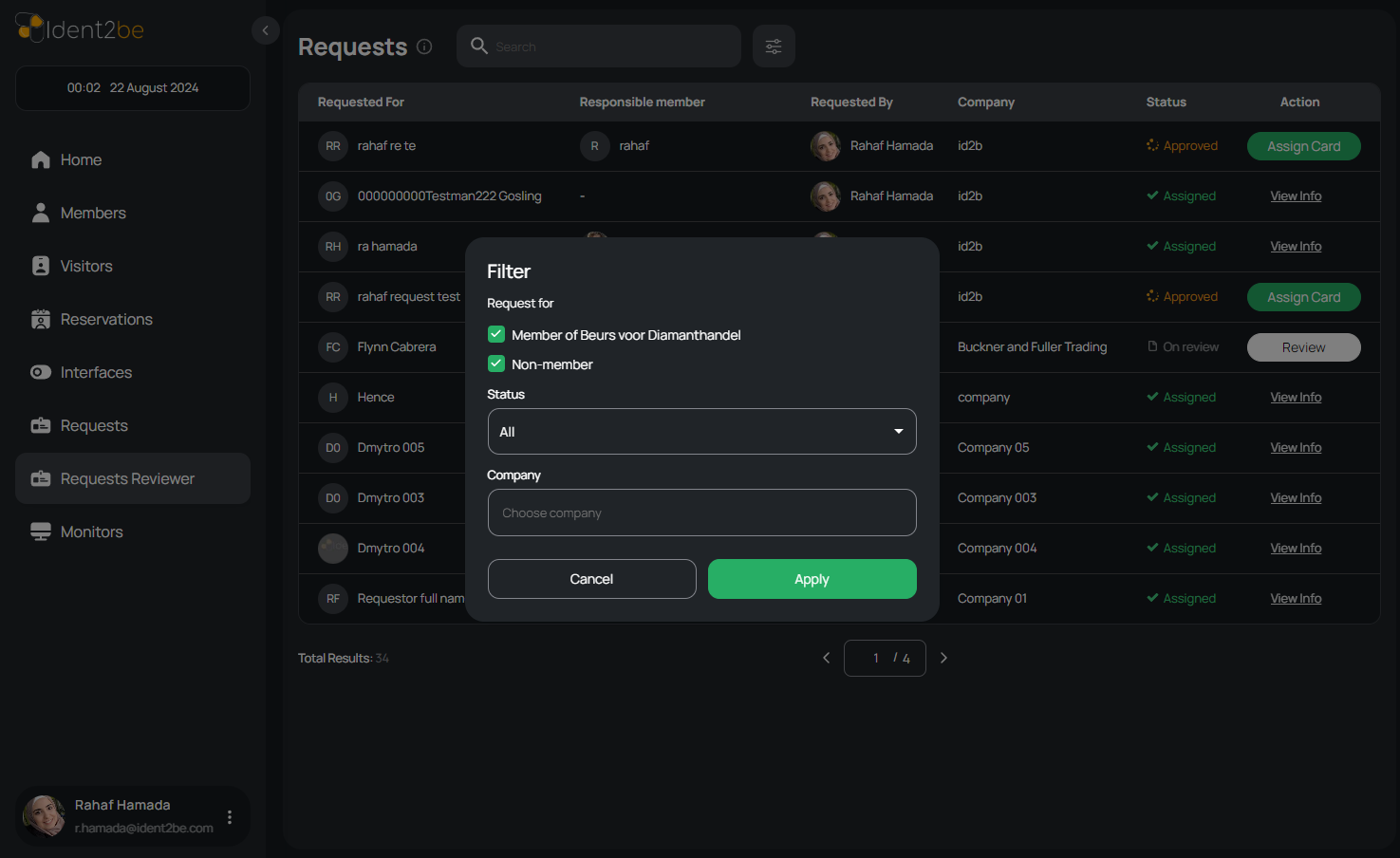Open the Members page
This screenshot has width=1400, height=858.
pyautogui.click(x=133, y=213)
